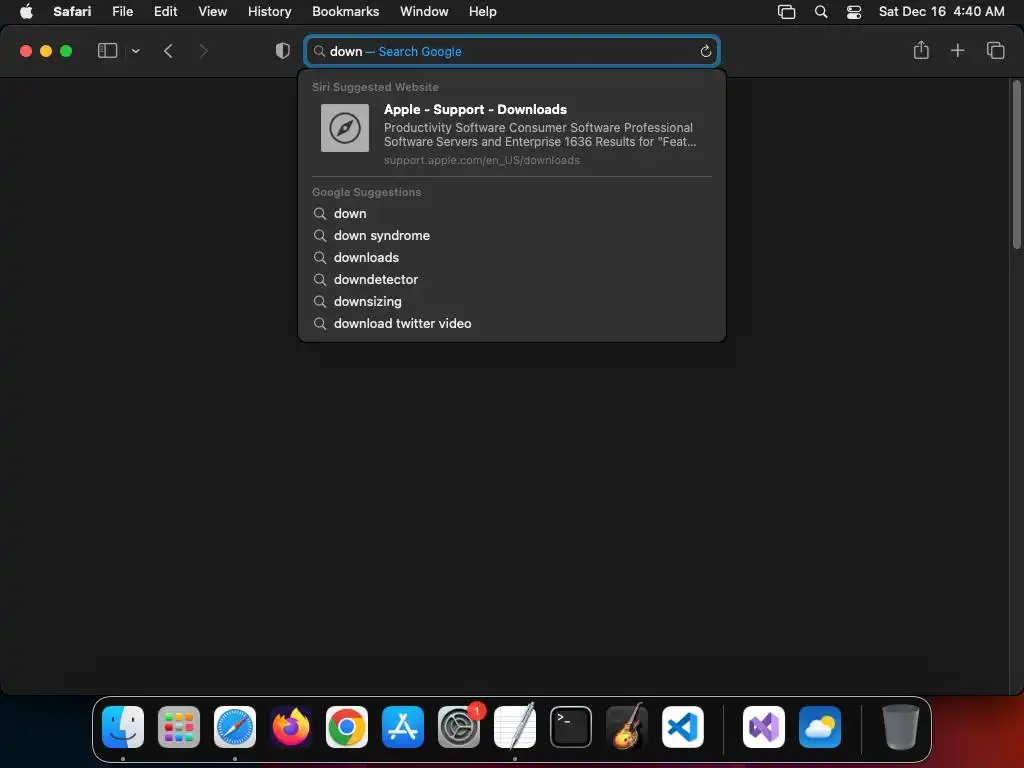Viewport: 1024px width, 768px height.
Task: Open the Edit menu
Action: (x=165, y=11)
